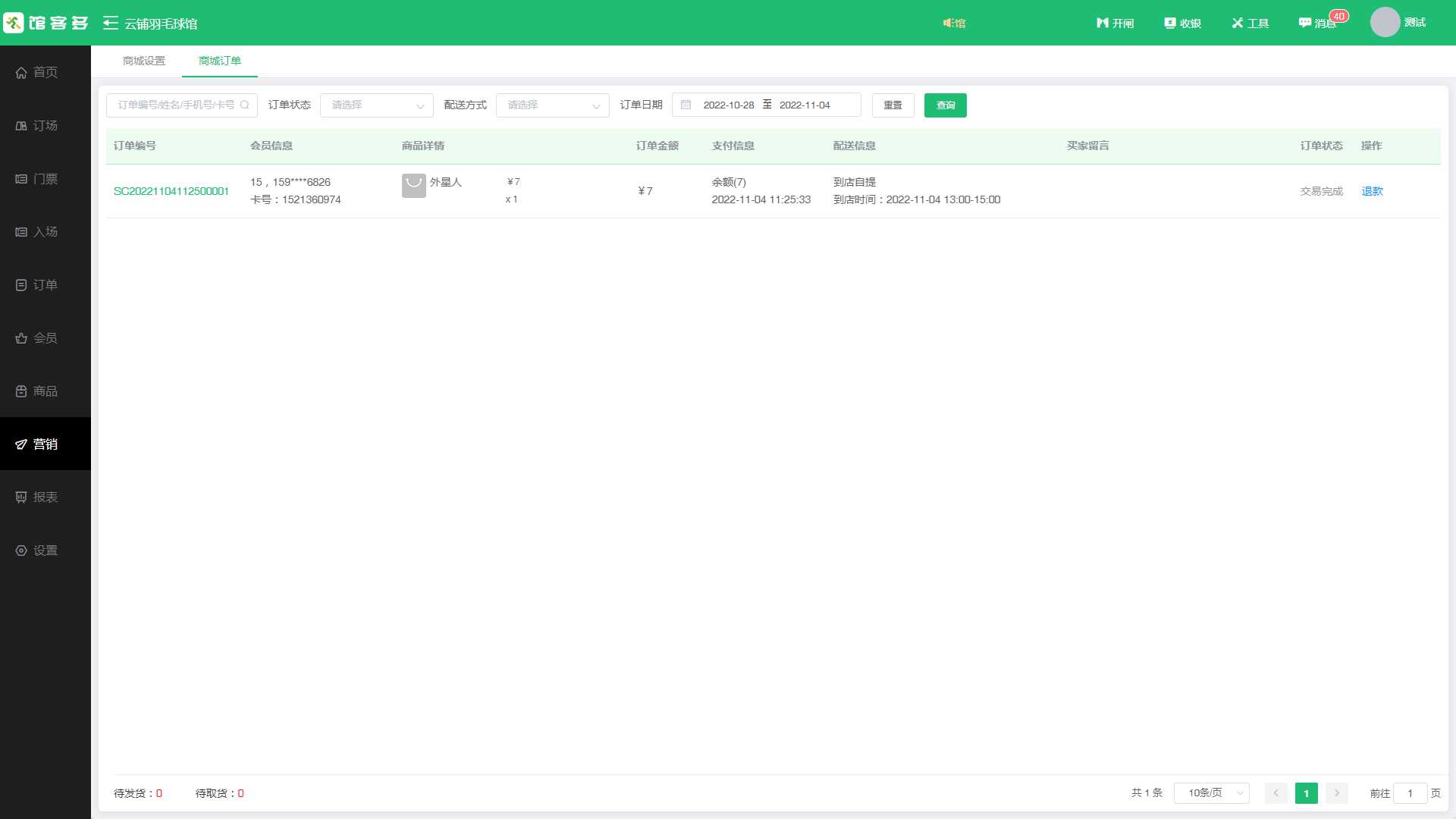This screenshot has height=819, width=1456.
Task: Open the 工具 tools menu
Action: point(1250,23)
